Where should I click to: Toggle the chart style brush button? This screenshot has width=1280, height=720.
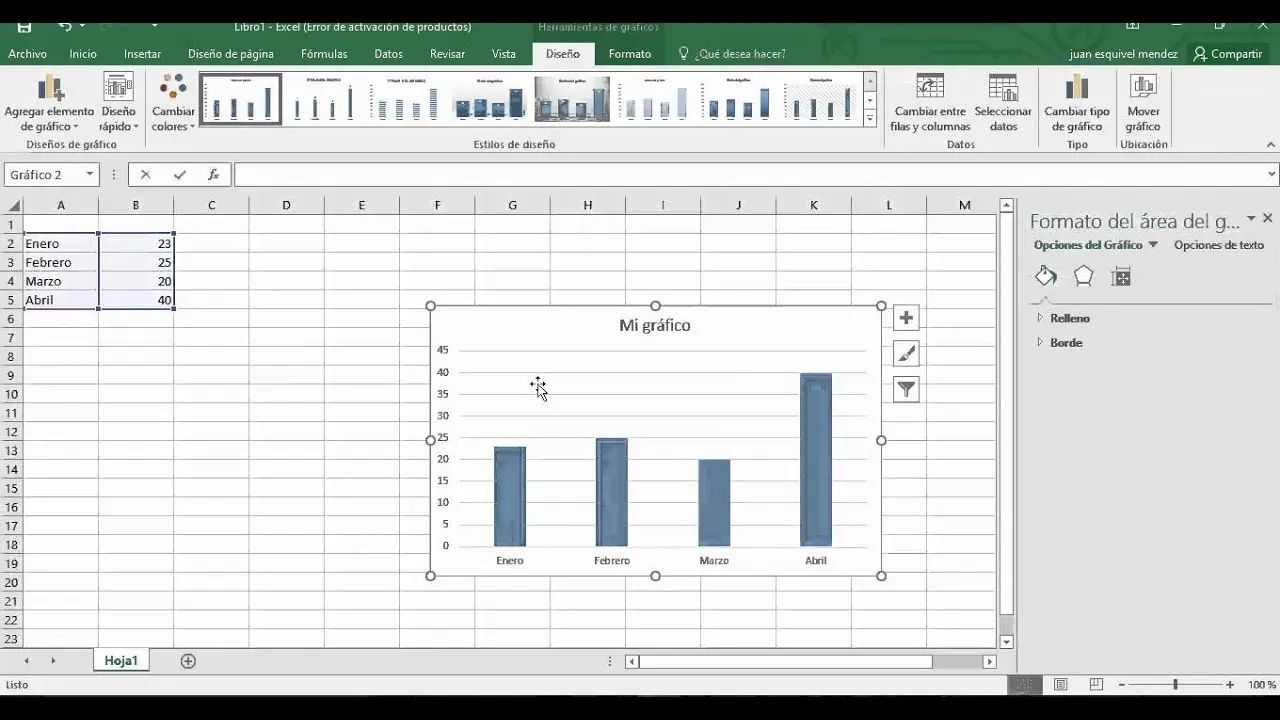(905, 353)
